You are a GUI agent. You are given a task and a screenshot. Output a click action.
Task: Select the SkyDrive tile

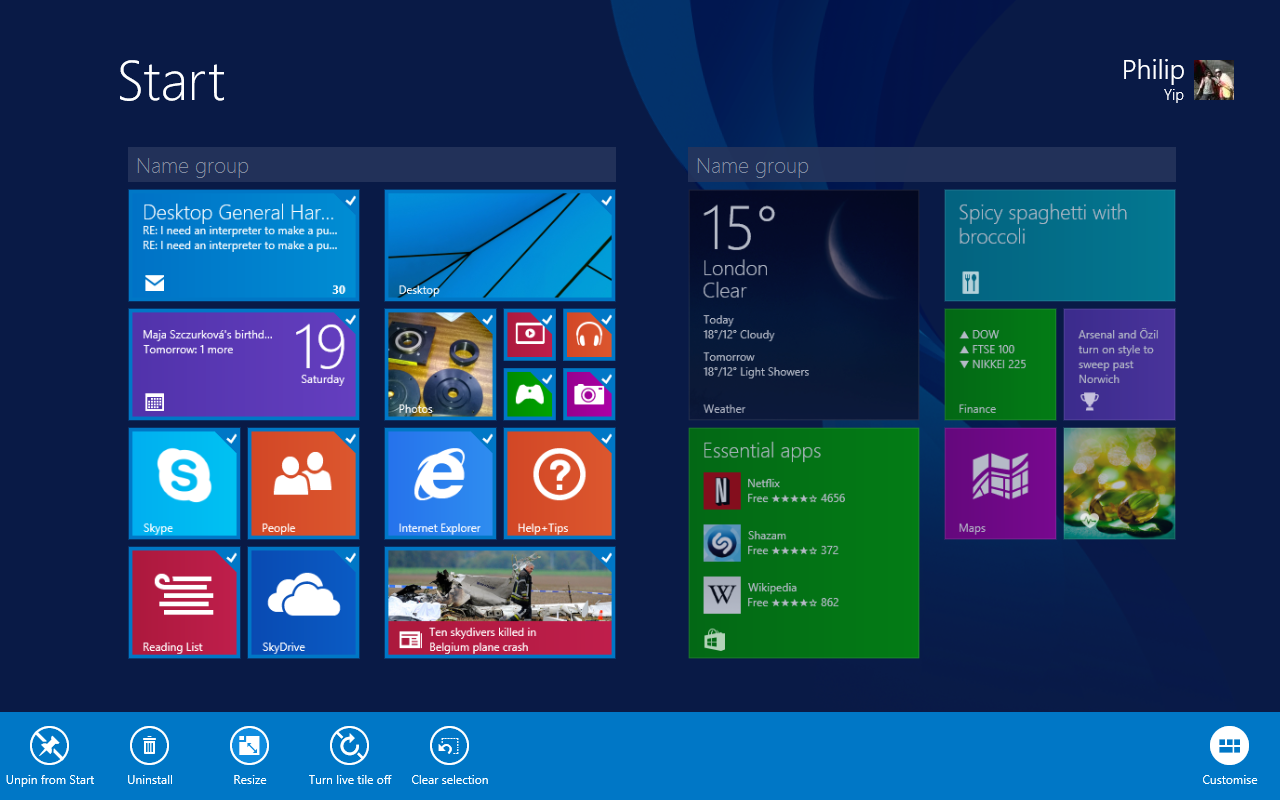(303, 603)
